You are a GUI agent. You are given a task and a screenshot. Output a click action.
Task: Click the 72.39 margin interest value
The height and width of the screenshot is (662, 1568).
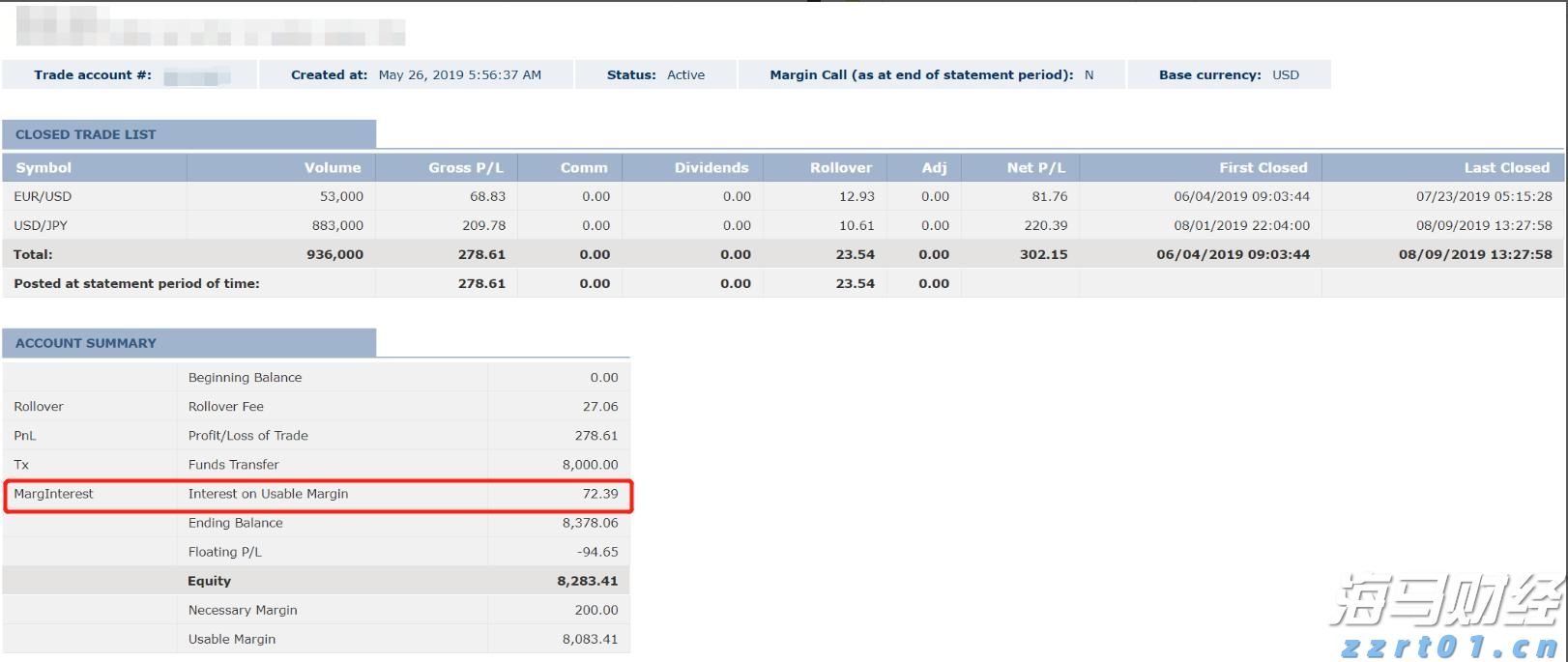[599, 494]
